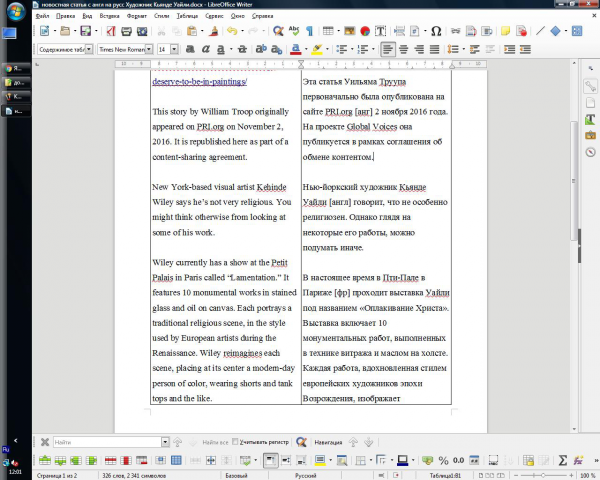Select the Line drawing tool
Screen dimensions: 600x480
540,31
